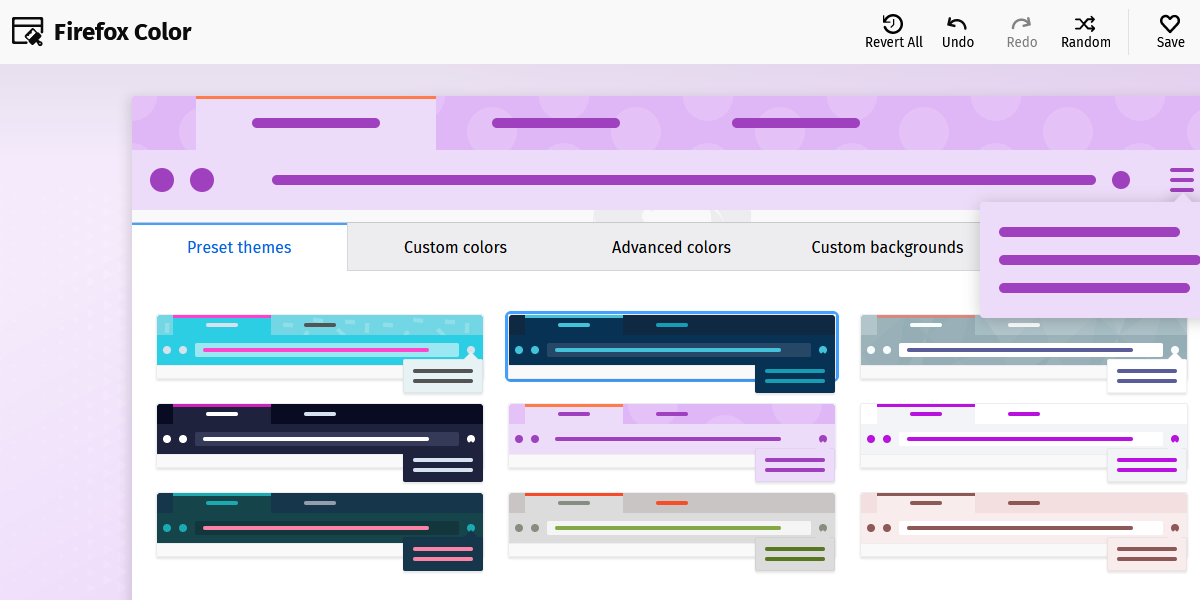Open the Advanced colors tab

pos(670,247)
